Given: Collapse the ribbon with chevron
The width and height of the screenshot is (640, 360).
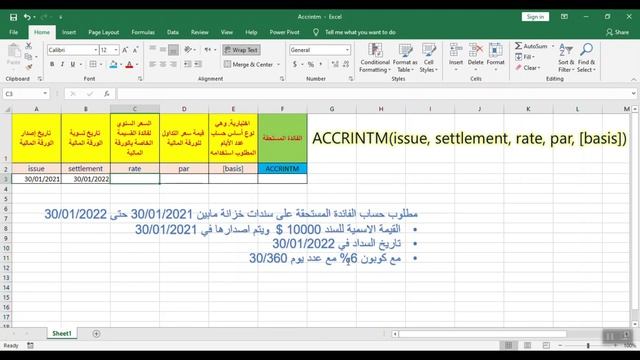Looking at the screenshot, I should (633, 79).
